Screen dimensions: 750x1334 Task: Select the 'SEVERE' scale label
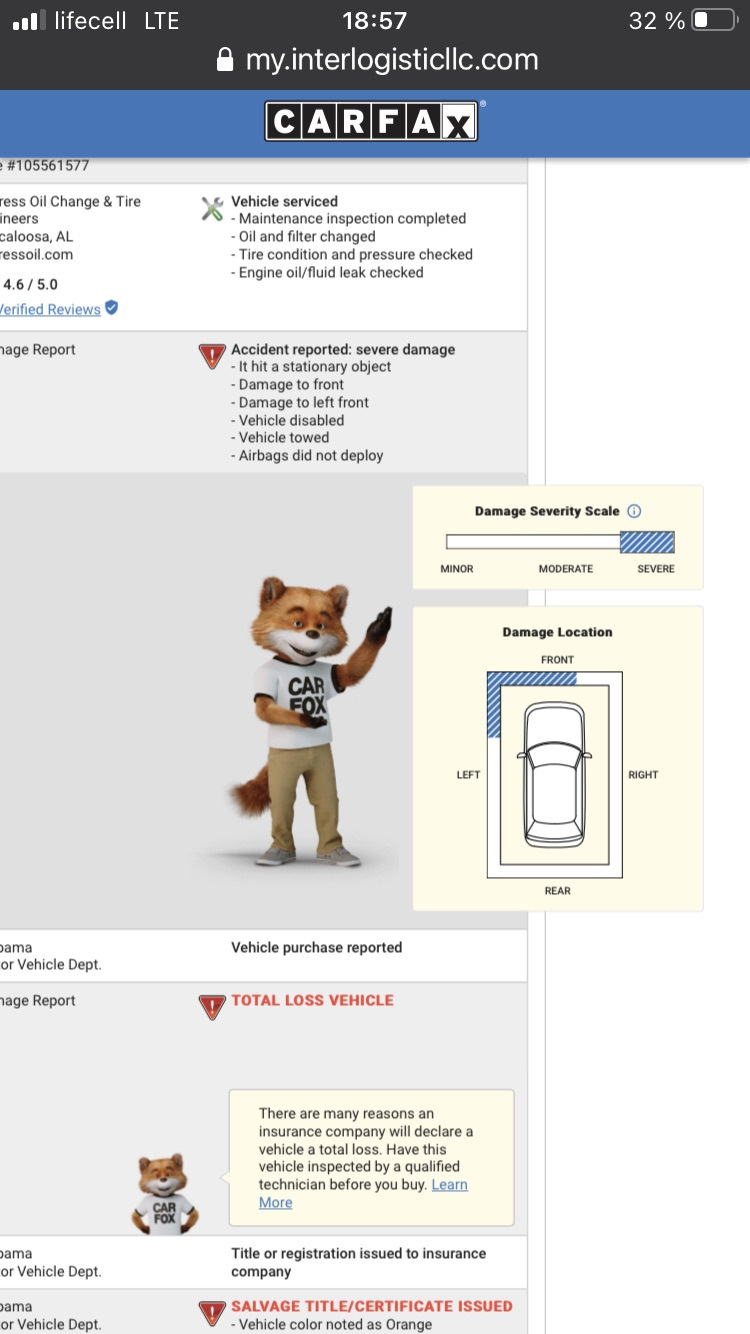click(656, 569)
